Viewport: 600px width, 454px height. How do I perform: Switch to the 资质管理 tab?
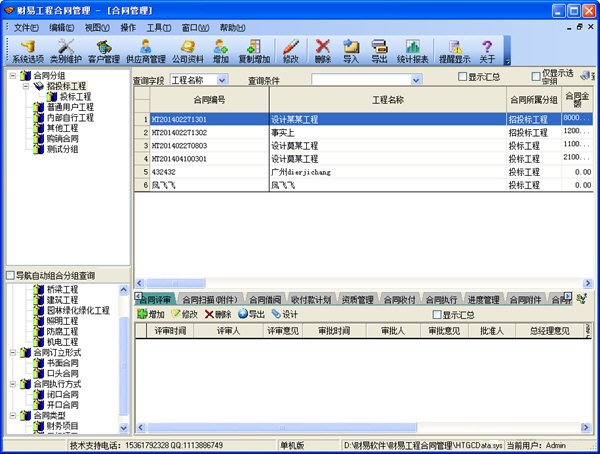(x=358, y=300)
